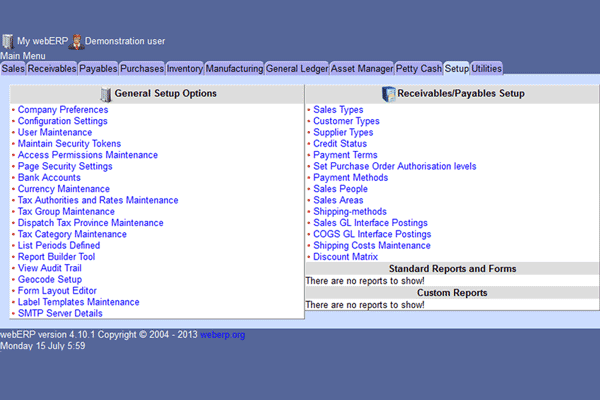
Task: Open the Discount Matrix link
Action: [x=346, y=257]
